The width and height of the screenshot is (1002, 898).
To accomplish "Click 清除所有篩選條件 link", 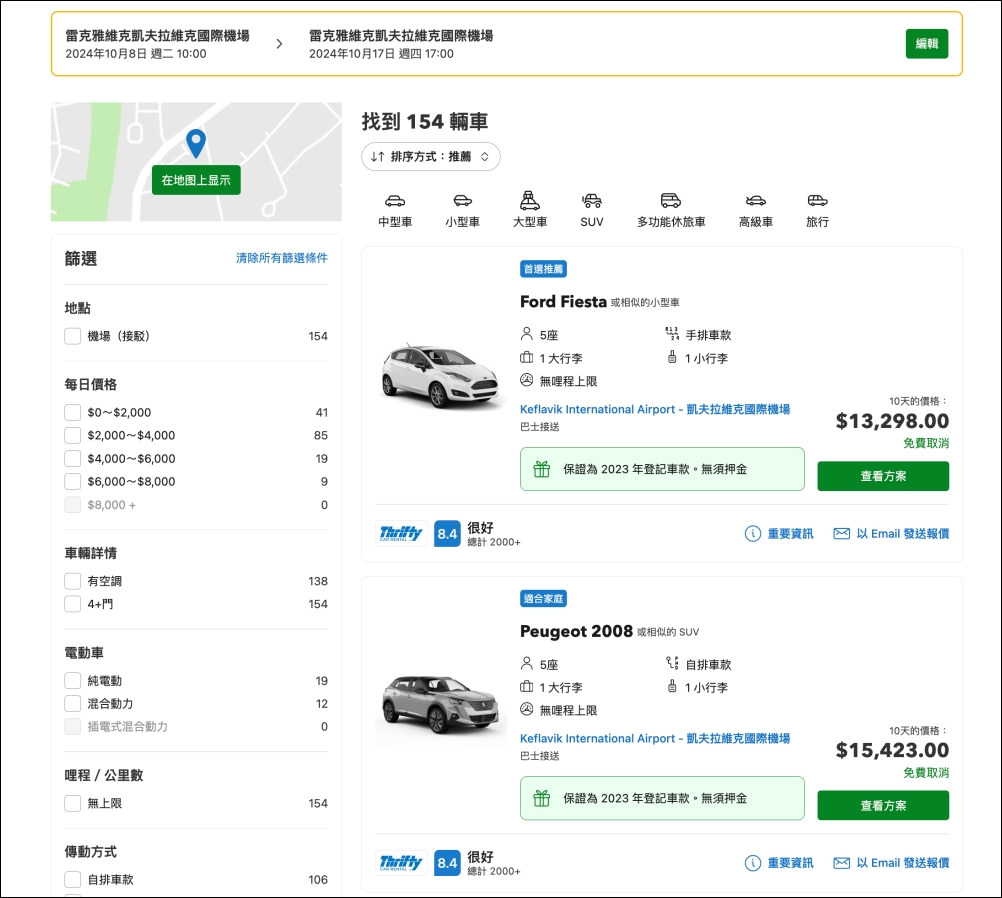I will [x=282, y=258].
